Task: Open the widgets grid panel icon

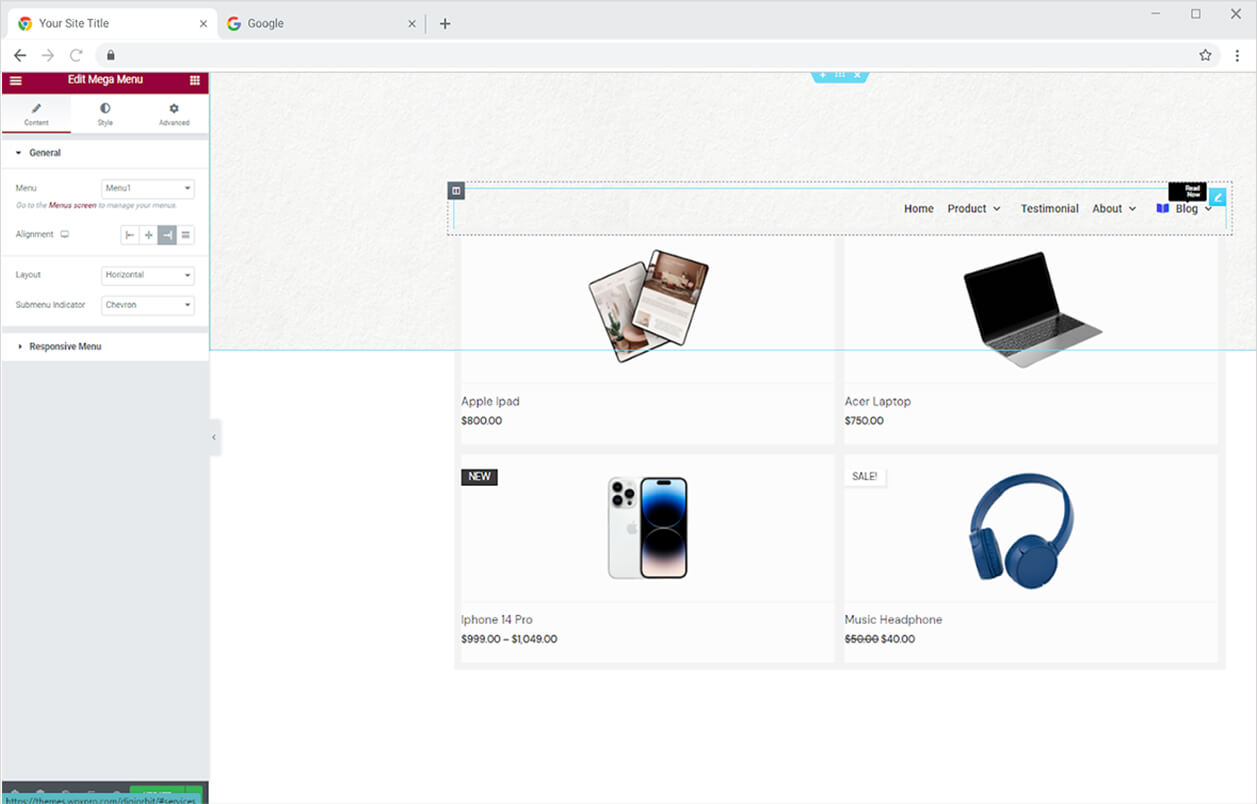Action: pyautogui.click(x=194, y=81)
